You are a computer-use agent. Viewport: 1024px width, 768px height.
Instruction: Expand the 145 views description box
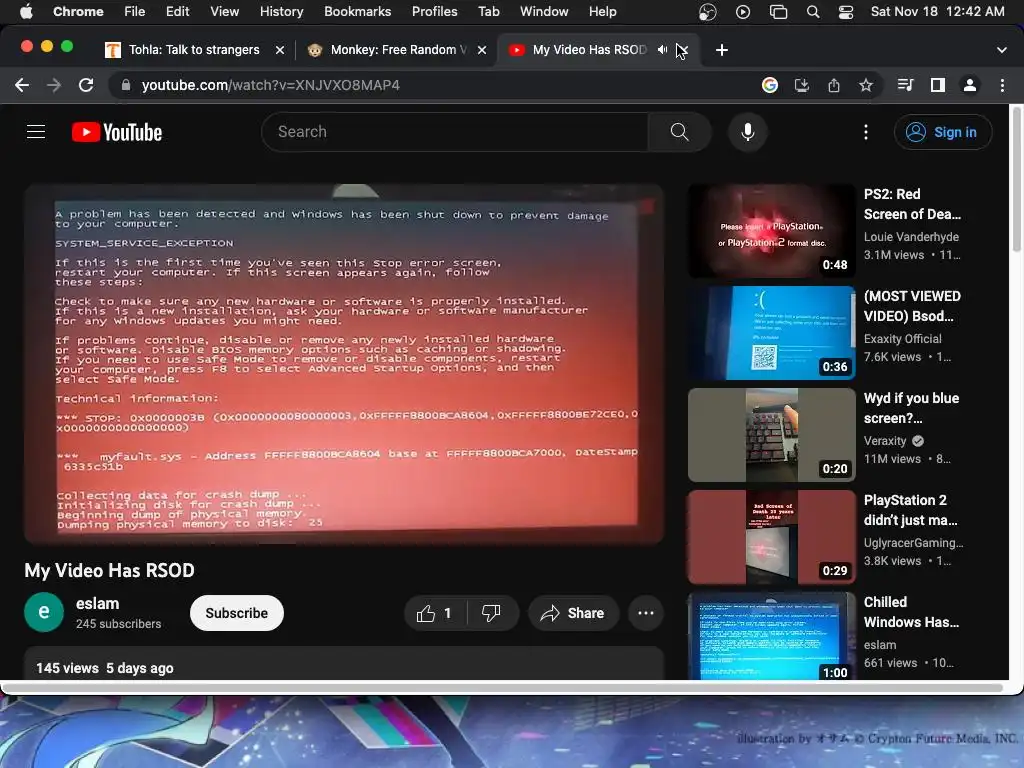344,664
